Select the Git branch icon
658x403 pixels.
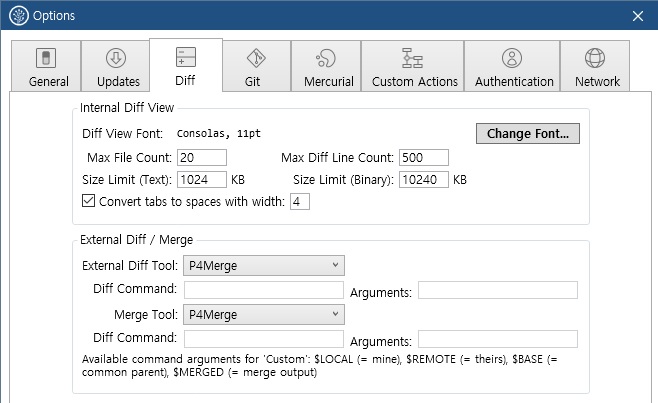point(256,58)
